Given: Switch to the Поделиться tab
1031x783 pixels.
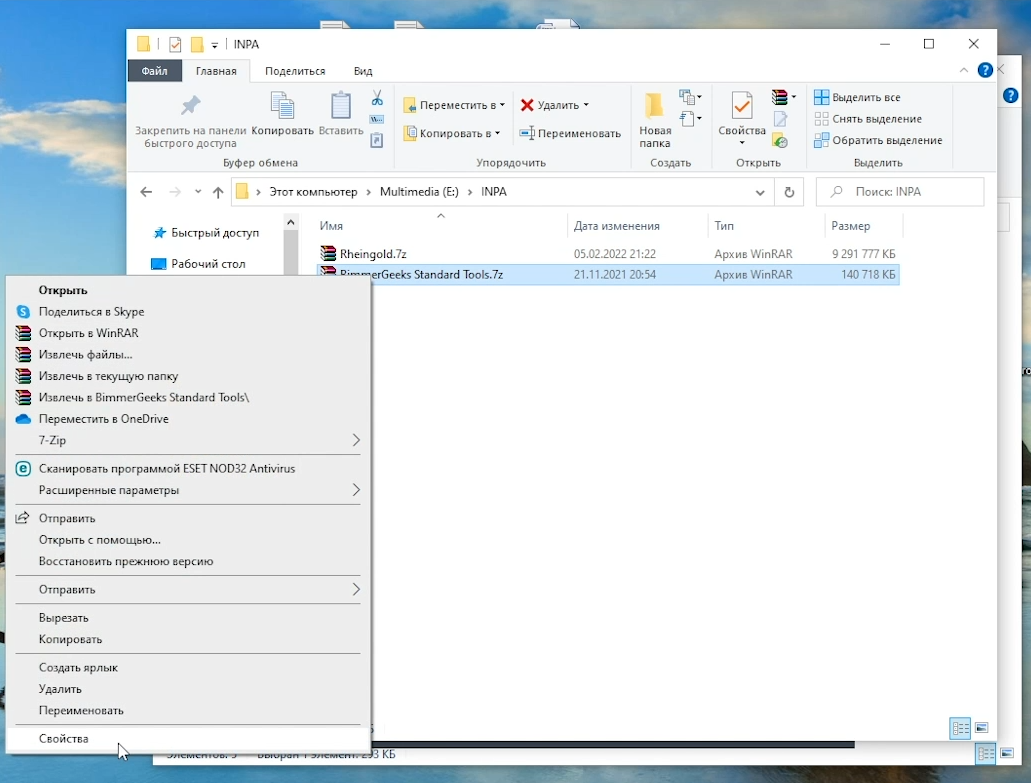Looking at the screenshot, I should coord(295,71).
